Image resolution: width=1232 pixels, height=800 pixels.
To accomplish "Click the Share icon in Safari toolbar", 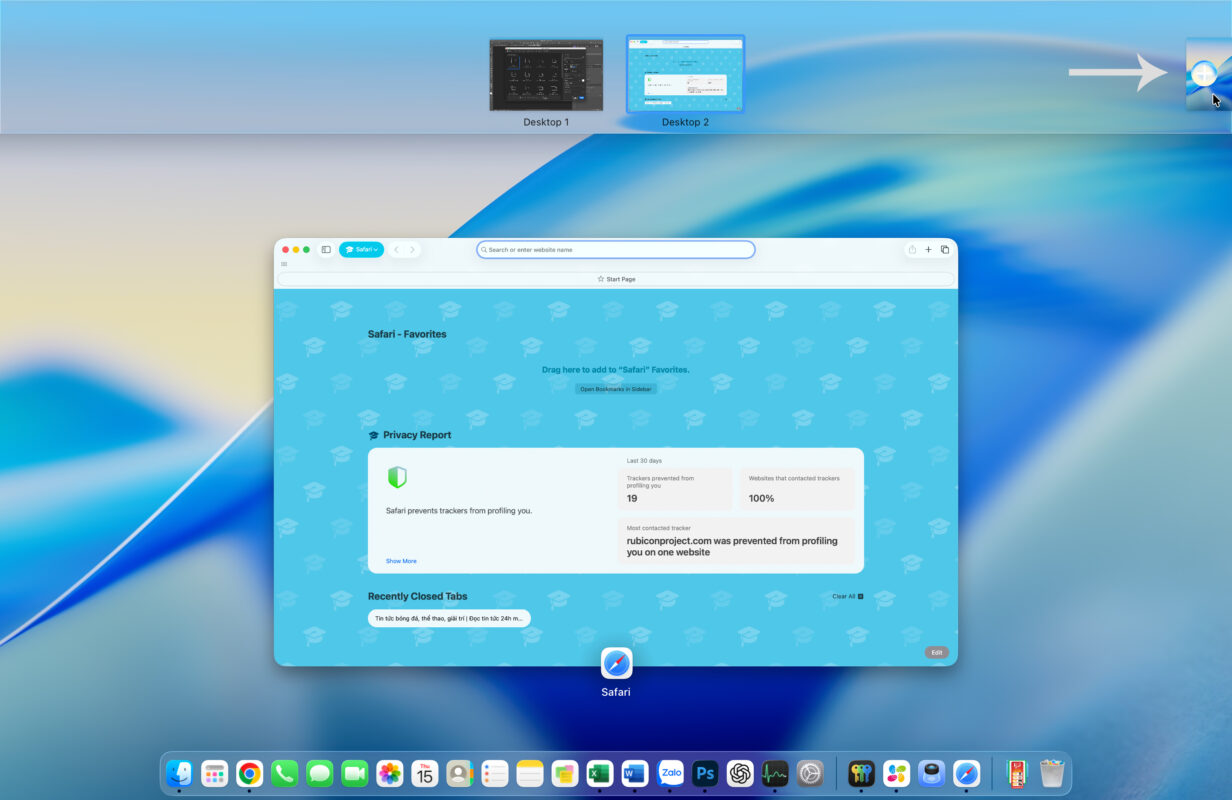I will point(912,250).
